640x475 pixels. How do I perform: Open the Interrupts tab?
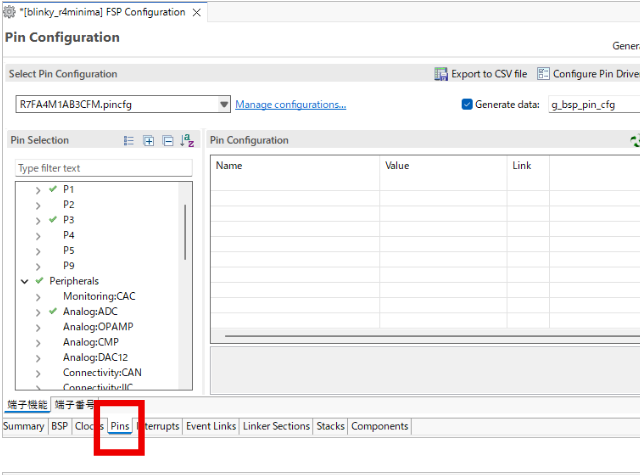tap(158, 426)
